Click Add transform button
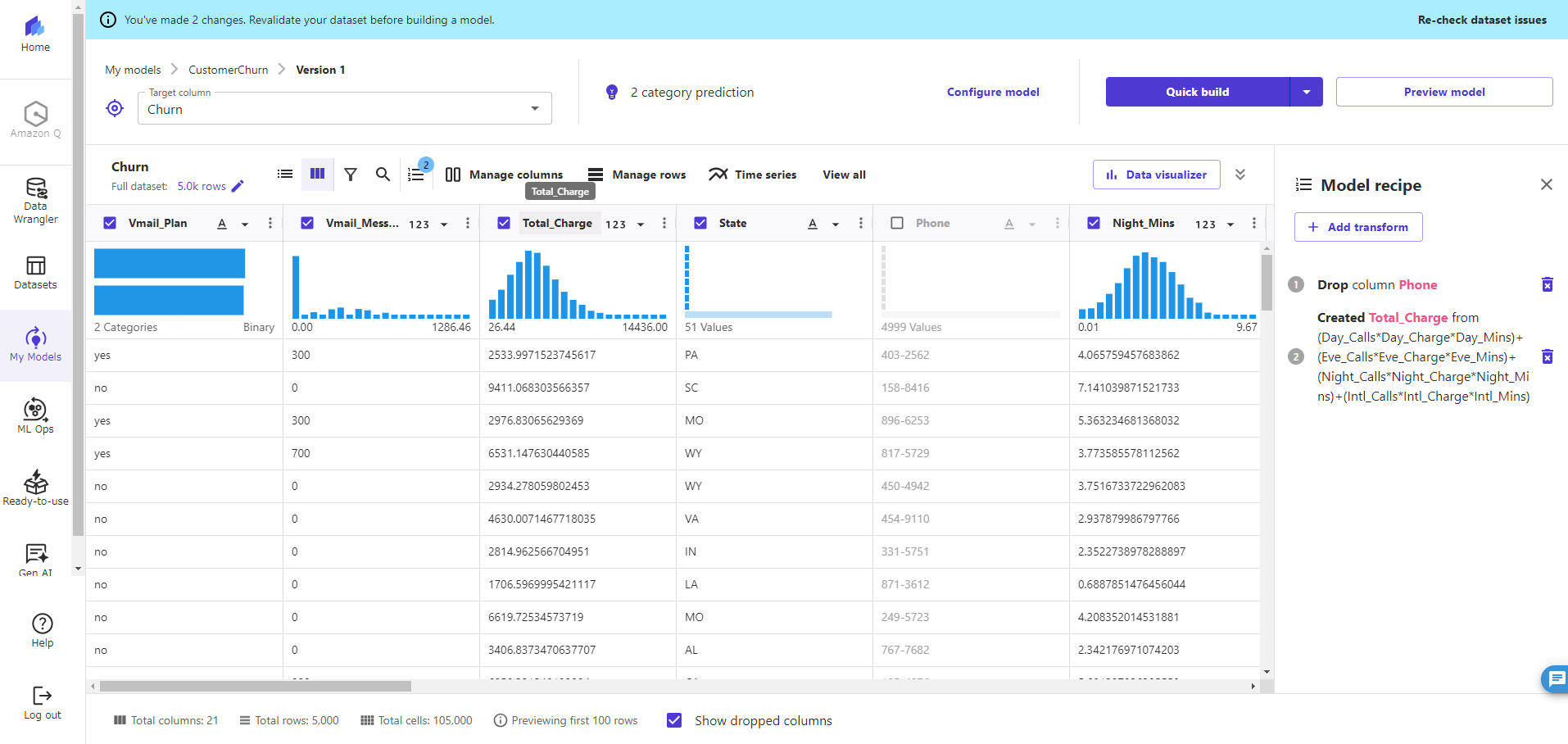This screenshot has height=744, width=1568. coord(1358,227)
